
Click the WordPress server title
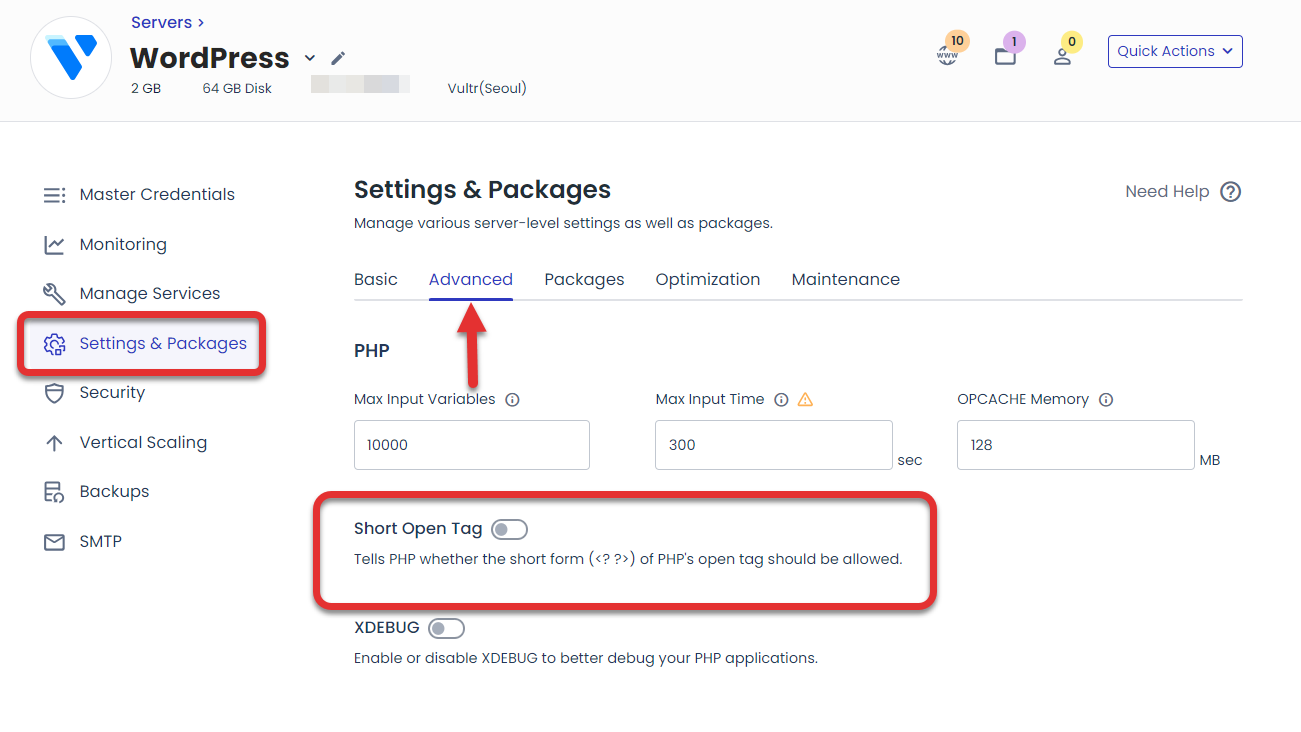pyautogui.click(x=210, y=58)
